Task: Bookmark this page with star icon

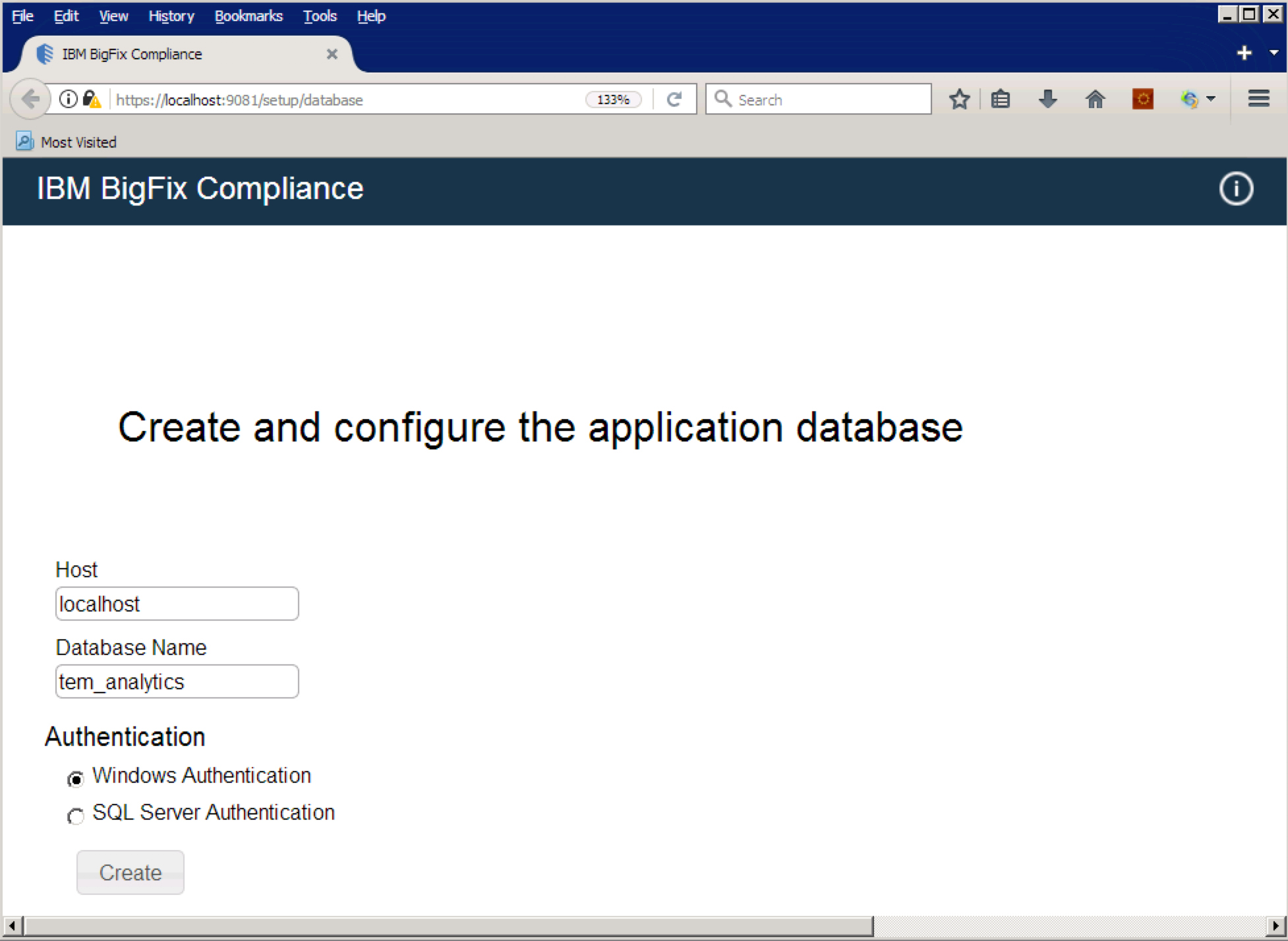Action: point(959,100)
